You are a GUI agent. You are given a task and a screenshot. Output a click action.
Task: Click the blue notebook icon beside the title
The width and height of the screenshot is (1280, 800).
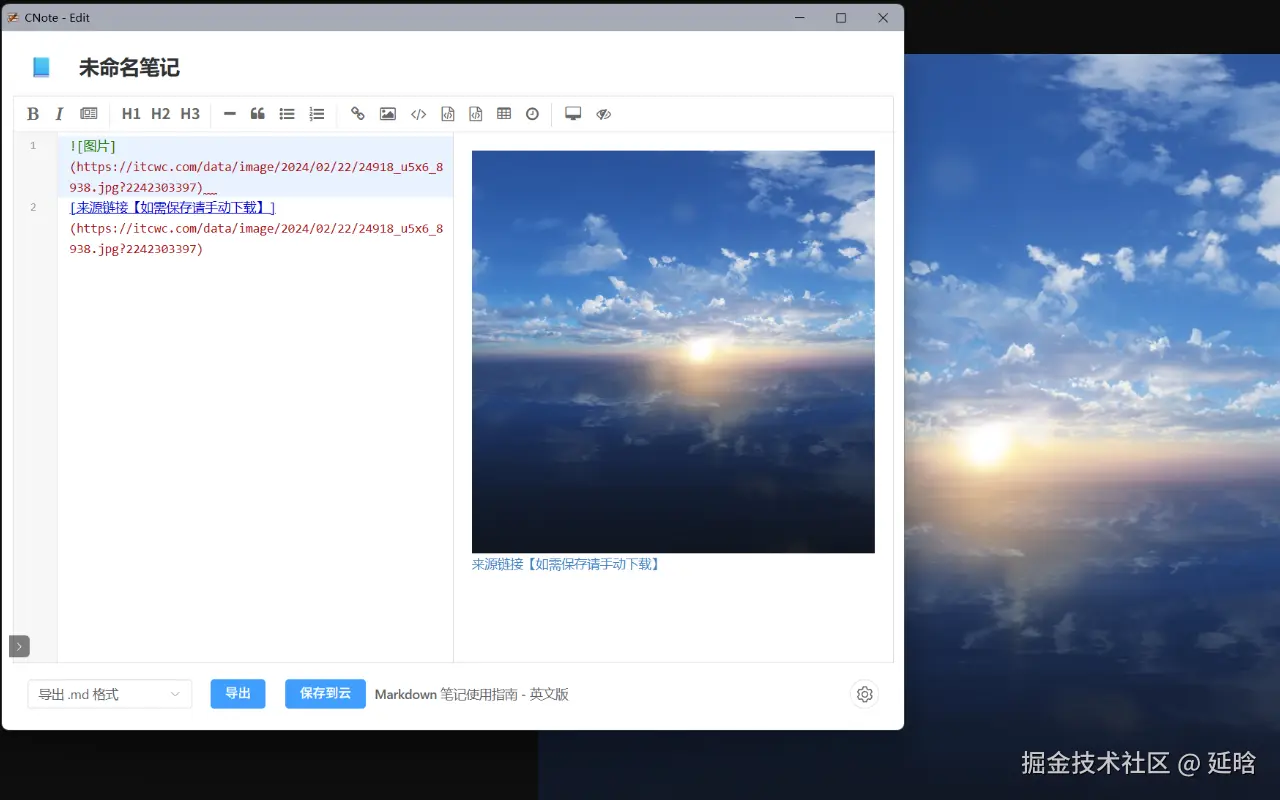pyautogui.click(x=41, y=68)
